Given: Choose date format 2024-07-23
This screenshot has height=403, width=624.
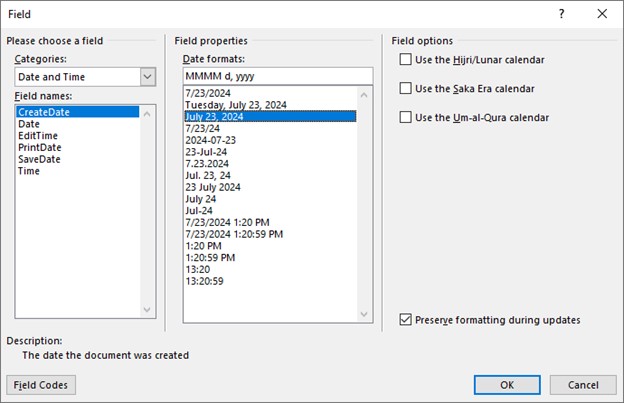Looking at the screenshot, I should [270, 140].
